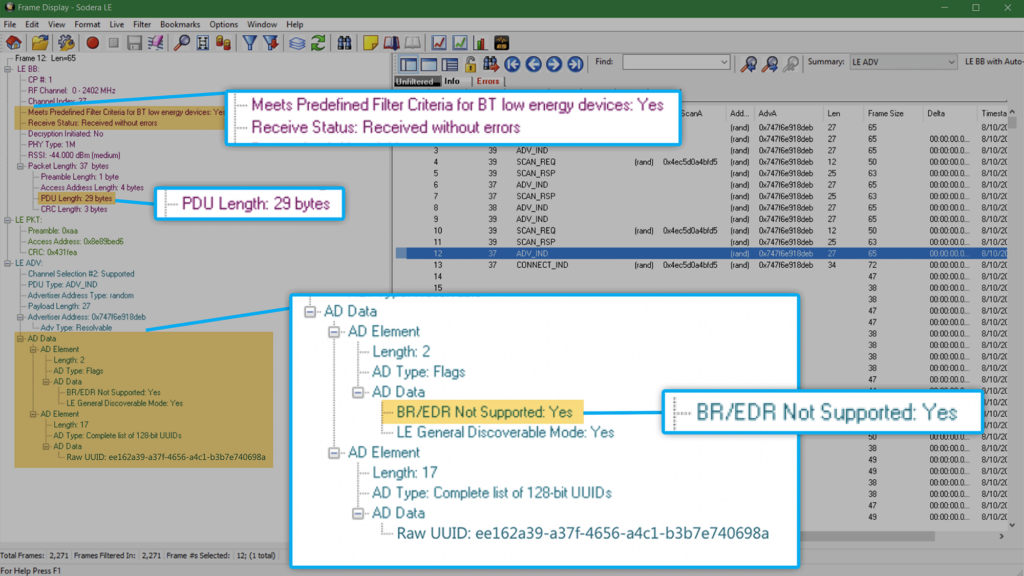Click the frame list vertical scrollbar

click(1012, 317)
